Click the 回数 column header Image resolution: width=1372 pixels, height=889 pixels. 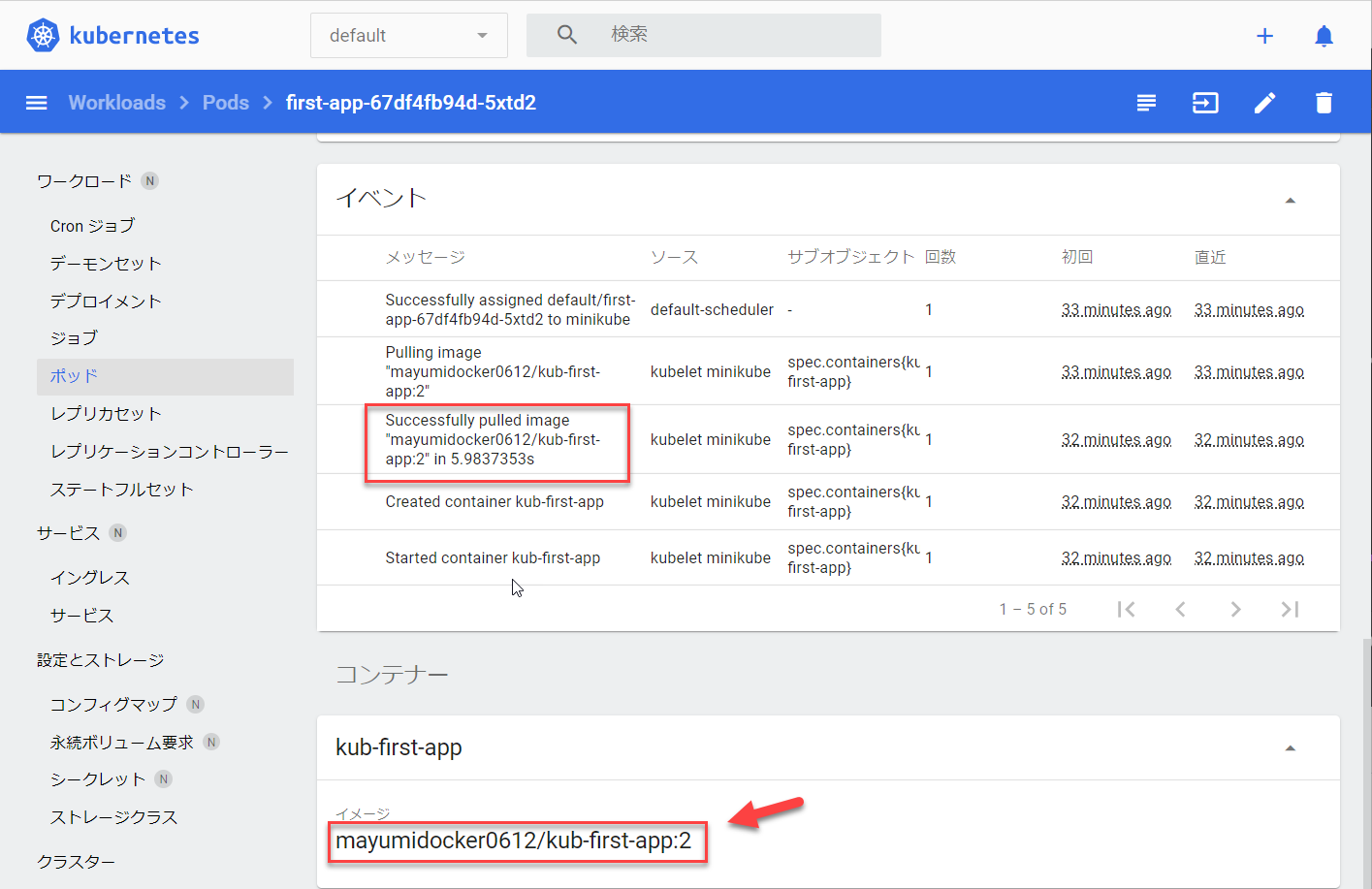click(x=941, y=257)
